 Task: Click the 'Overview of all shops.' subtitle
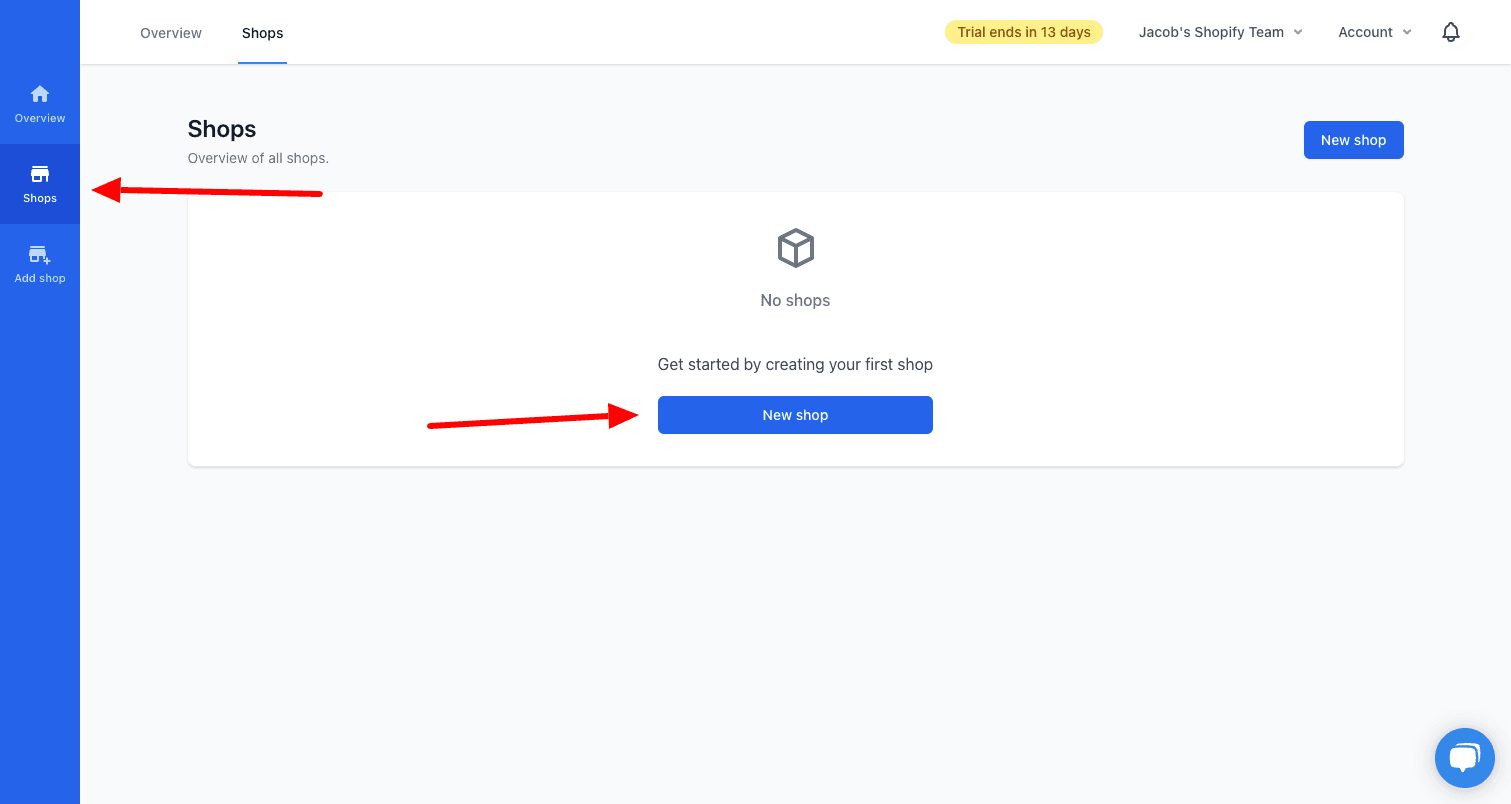[x=258, y=158]
